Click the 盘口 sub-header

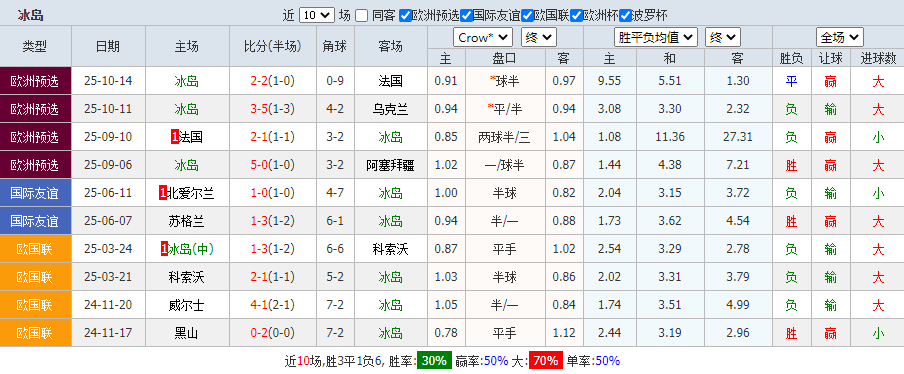(504, 58)
